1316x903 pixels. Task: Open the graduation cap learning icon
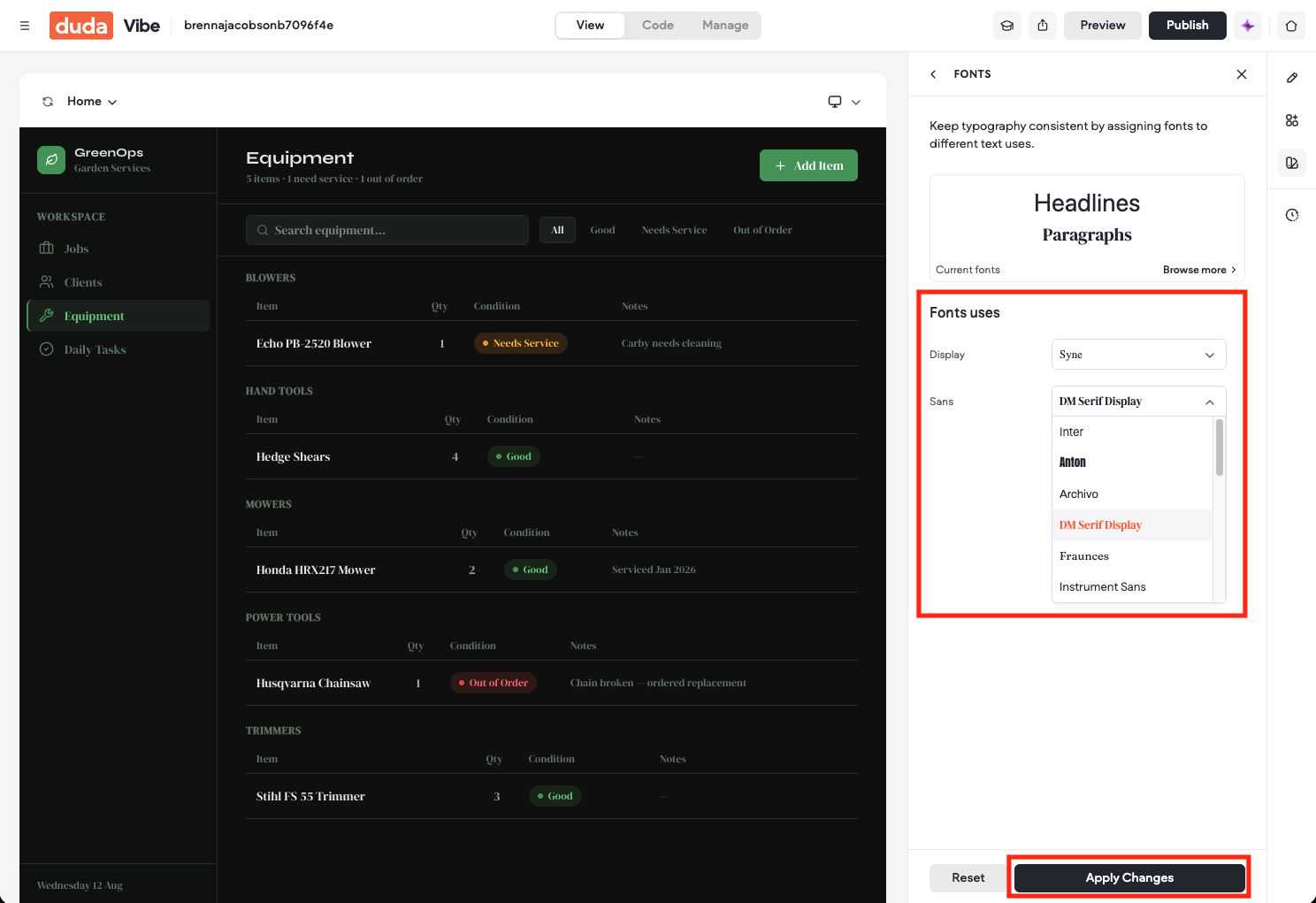(1006, 26)
